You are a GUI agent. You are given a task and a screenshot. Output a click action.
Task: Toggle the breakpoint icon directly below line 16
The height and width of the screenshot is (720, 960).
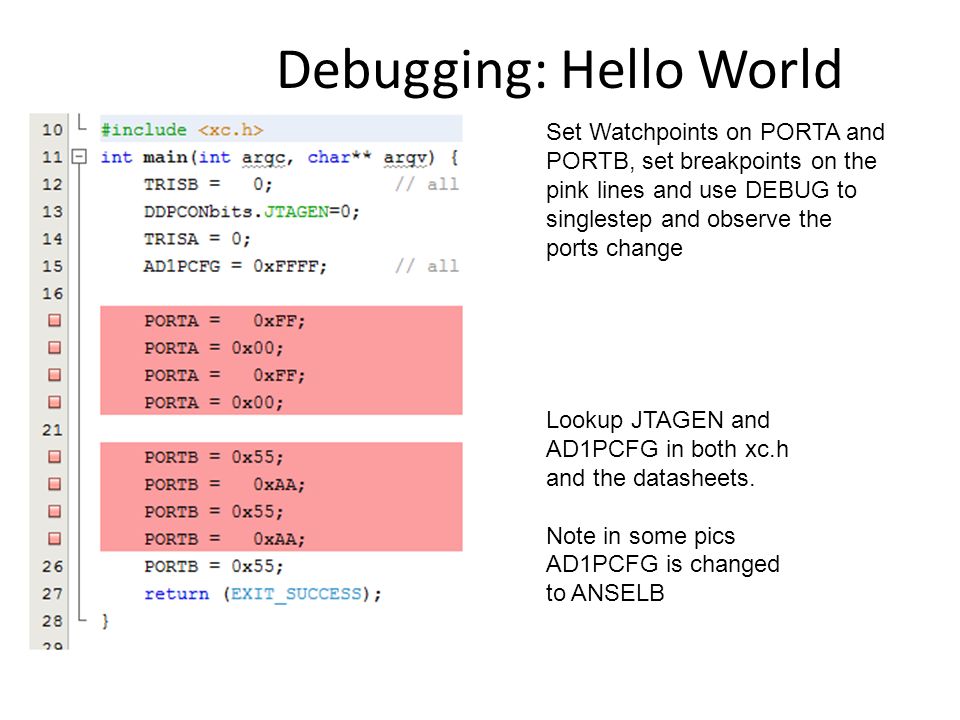click(54, 320)
